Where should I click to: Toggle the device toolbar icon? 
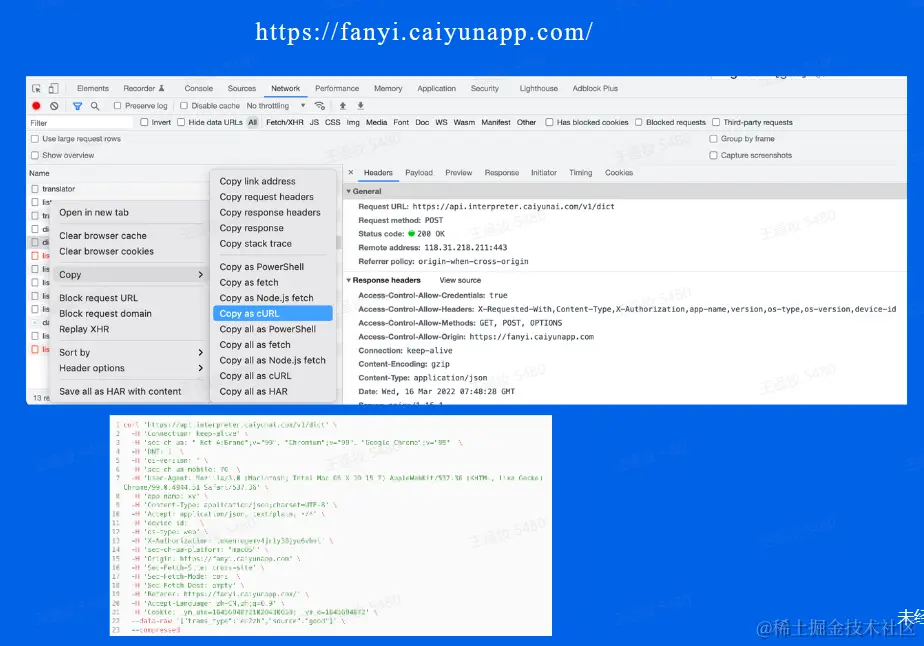[x=53, y=88]
